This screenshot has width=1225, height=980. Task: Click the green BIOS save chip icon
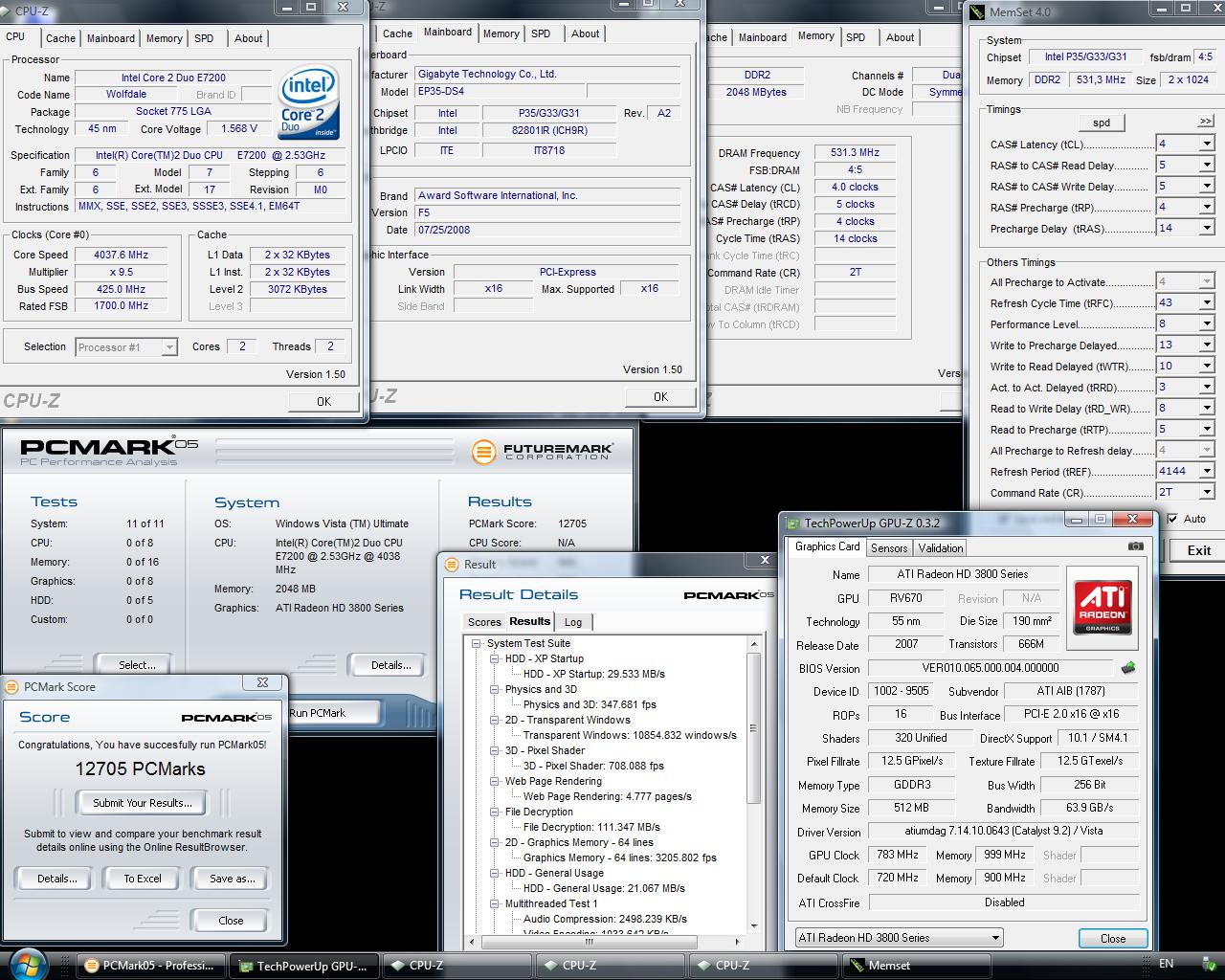1128,667
